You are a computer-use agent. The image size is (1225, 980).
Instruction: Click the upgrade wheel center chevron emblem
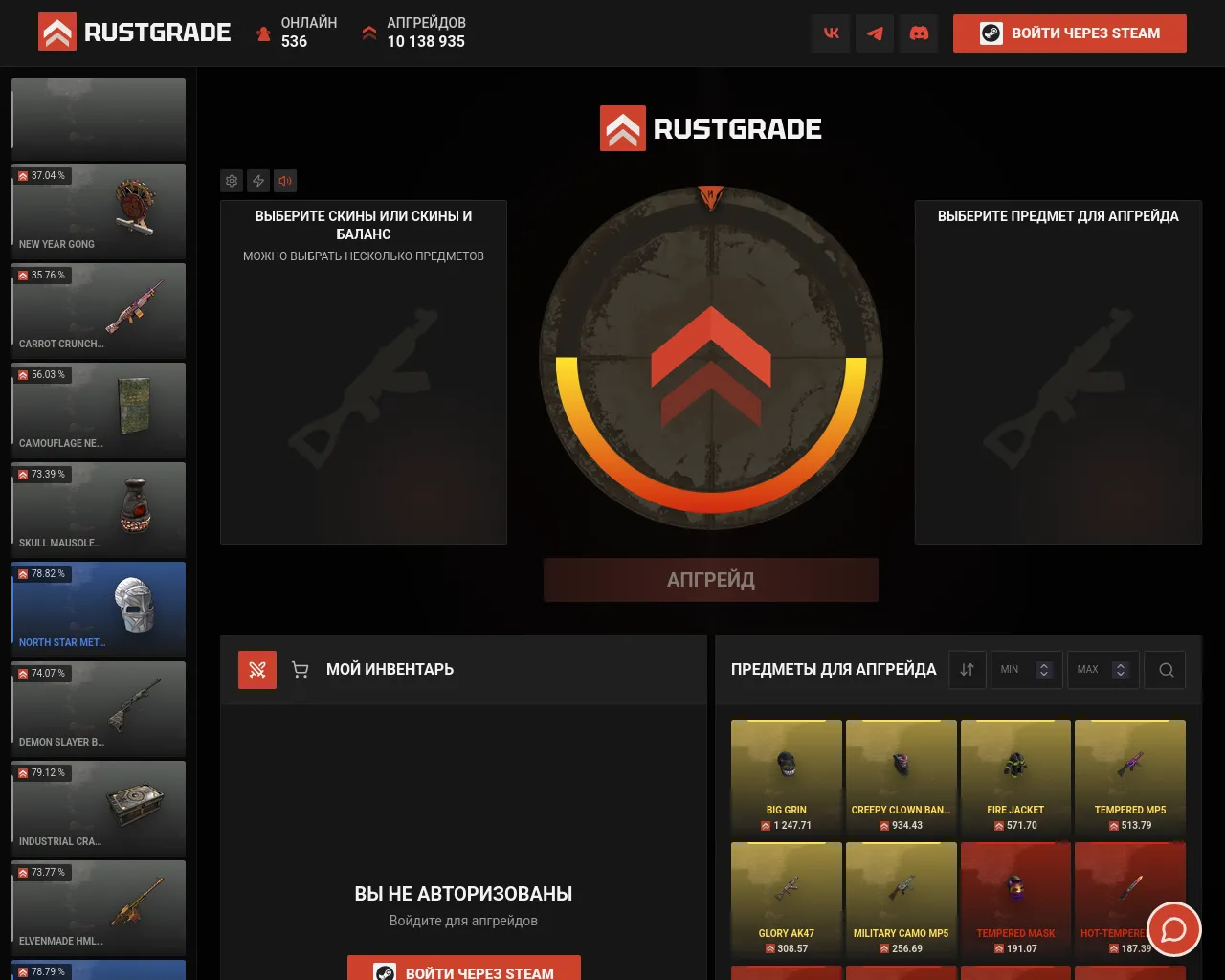711,367
